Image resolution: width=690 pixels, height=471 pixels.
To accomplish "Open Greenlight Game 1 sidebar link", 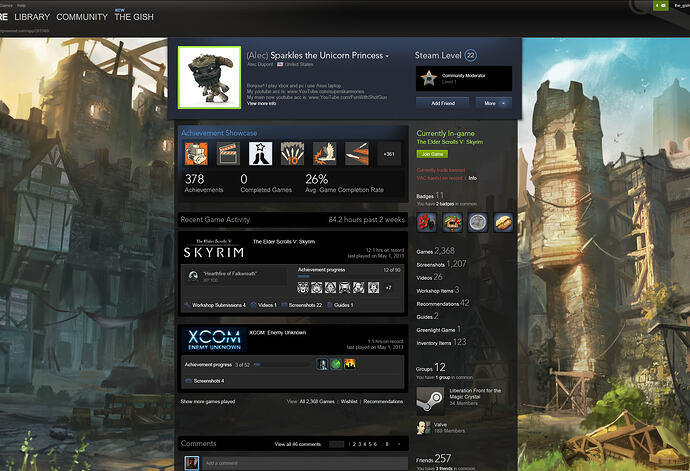I will [x=439, y=329].
